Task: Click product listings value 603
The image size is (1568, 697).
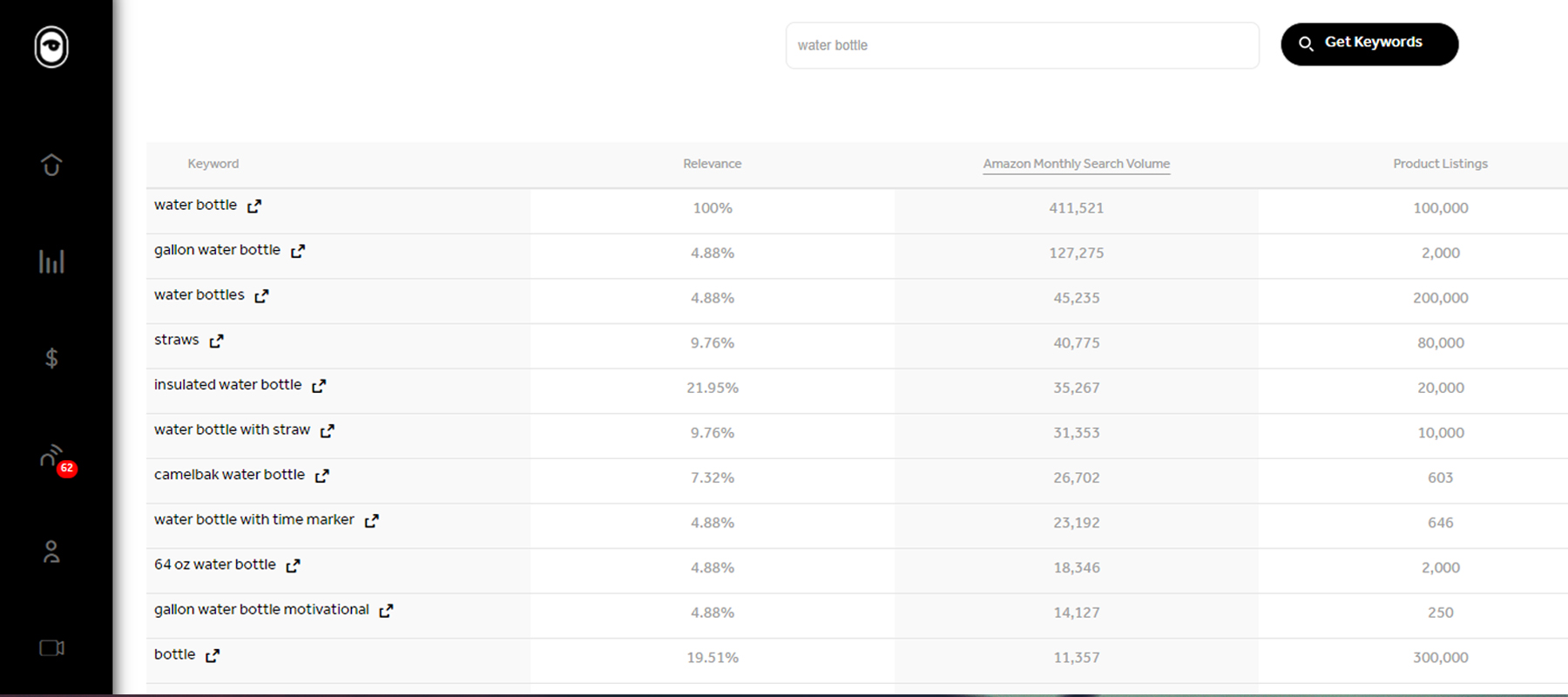Action: [1441, 477]
